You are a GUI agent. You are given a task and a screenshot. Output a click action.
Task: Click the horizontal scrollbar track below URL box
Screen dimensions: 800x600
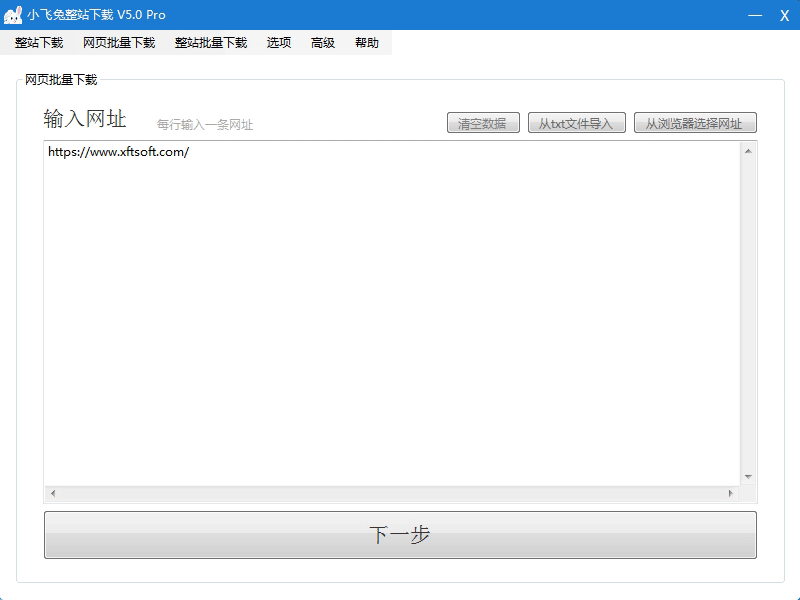(390, 493)
